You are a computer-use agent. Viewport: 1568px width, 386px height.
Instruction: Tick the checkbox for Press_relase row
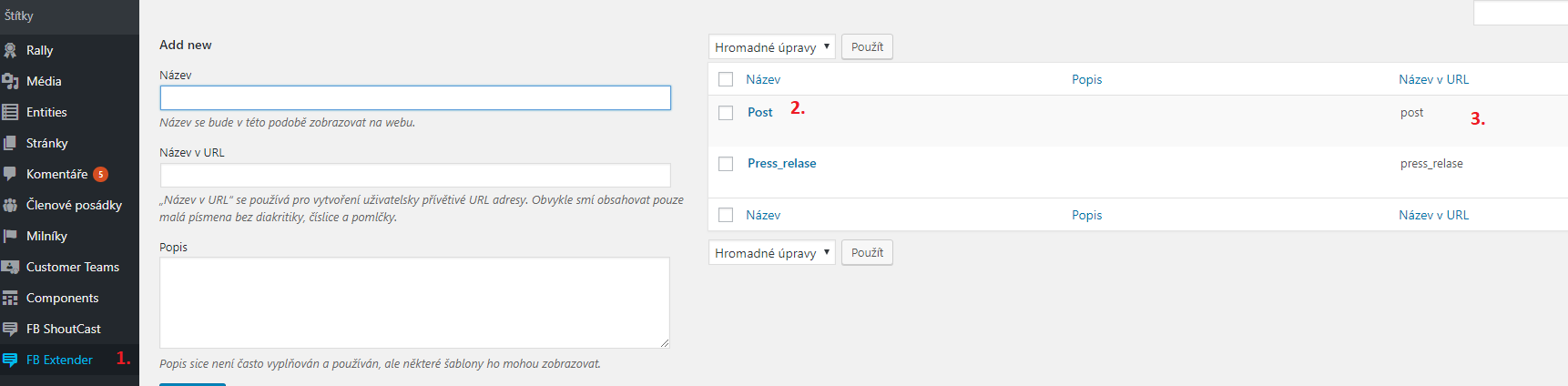726,164
